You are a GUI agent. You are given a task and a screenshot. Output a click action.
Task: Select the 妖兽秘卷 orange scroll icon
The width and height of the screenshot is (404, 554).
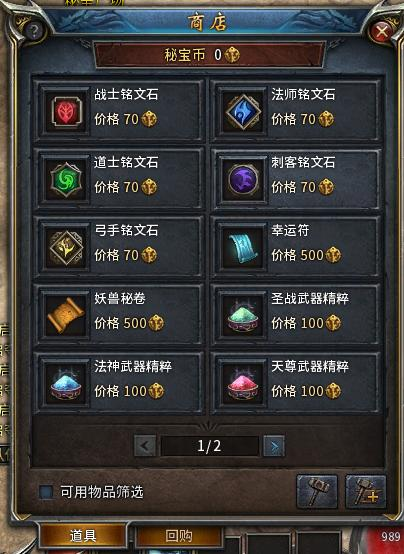(x=66, y=315)
